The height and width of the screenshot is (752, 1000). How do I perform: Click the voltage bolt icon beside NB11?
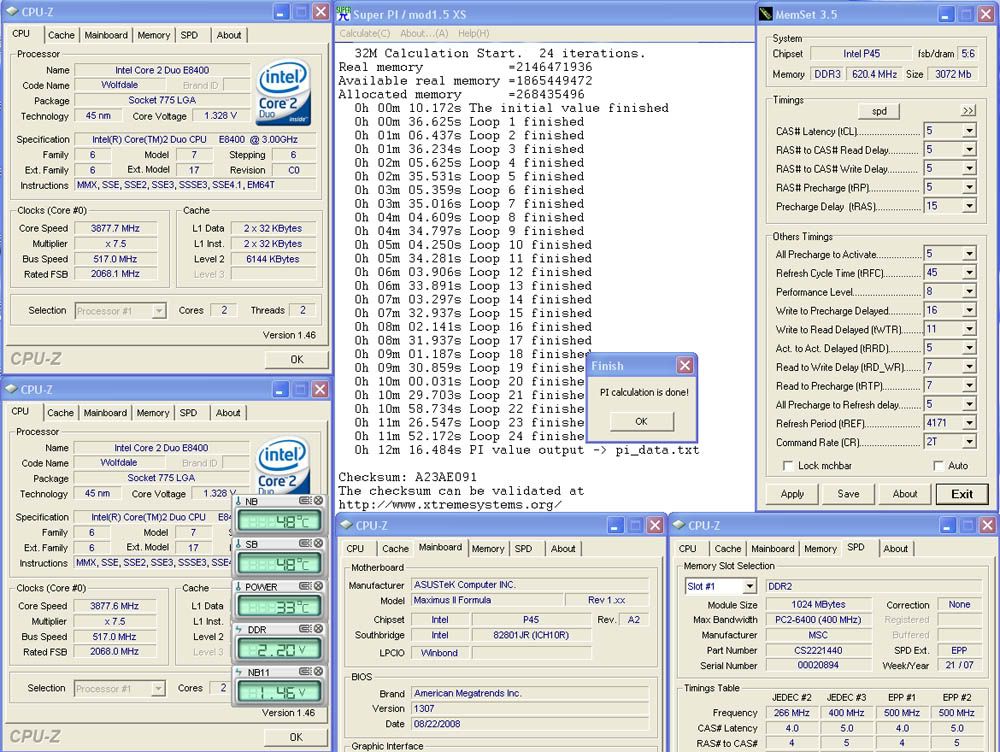(239, 672)
